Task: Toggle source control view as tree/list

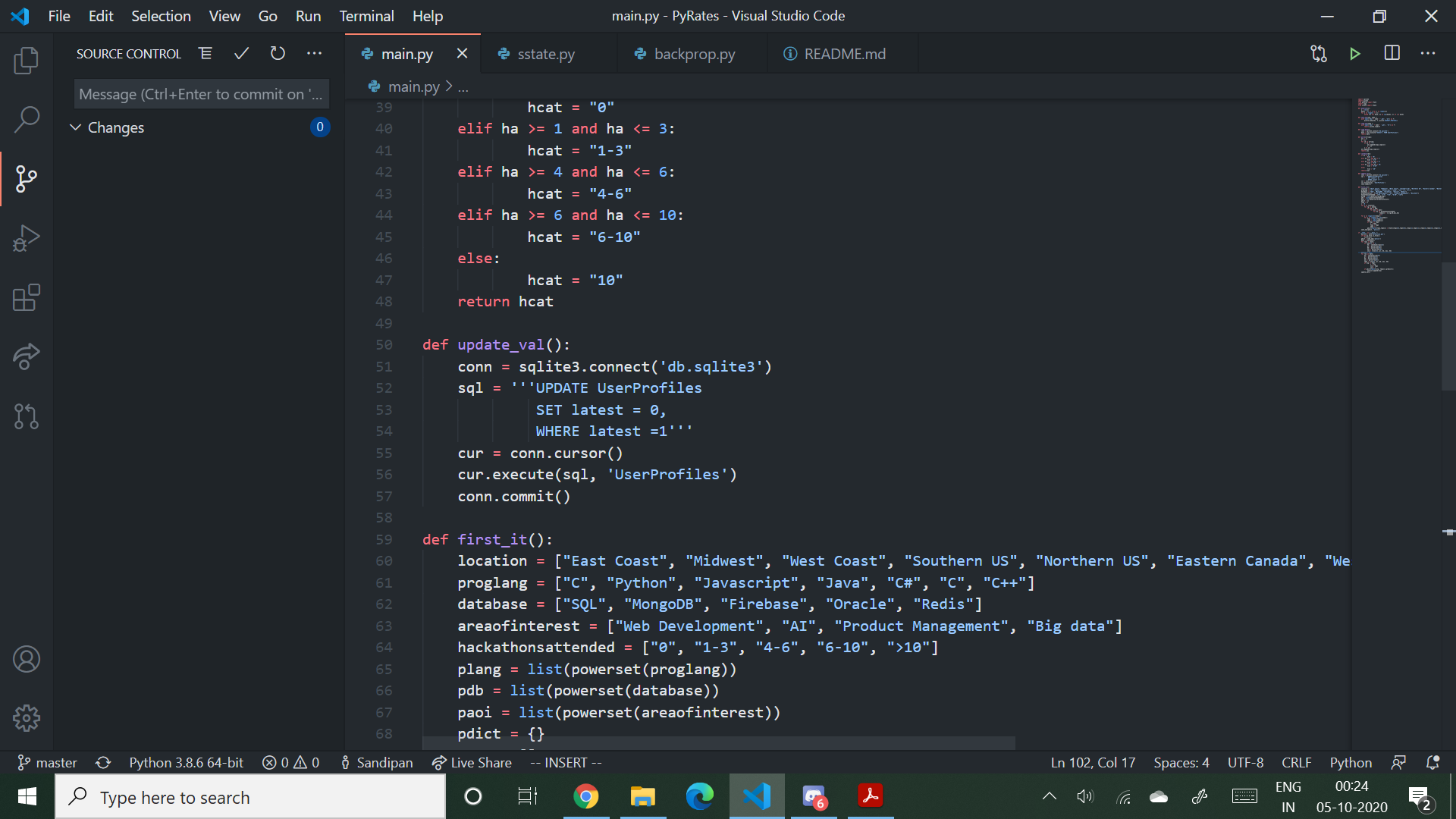Action: point(205,54)
